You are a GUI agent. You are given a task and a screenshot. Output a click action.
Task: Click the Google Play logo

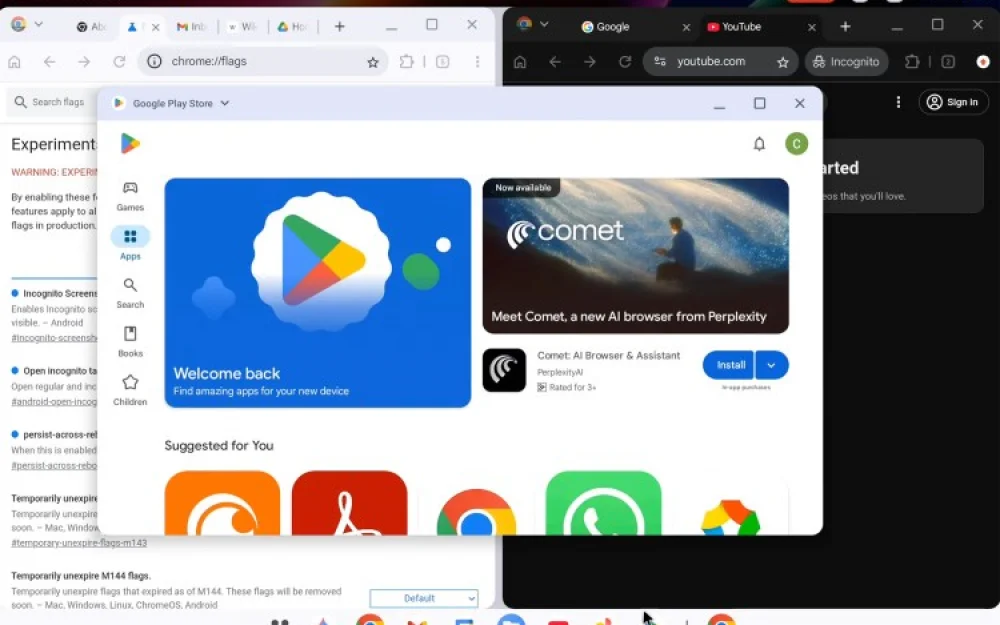point(129,143)
